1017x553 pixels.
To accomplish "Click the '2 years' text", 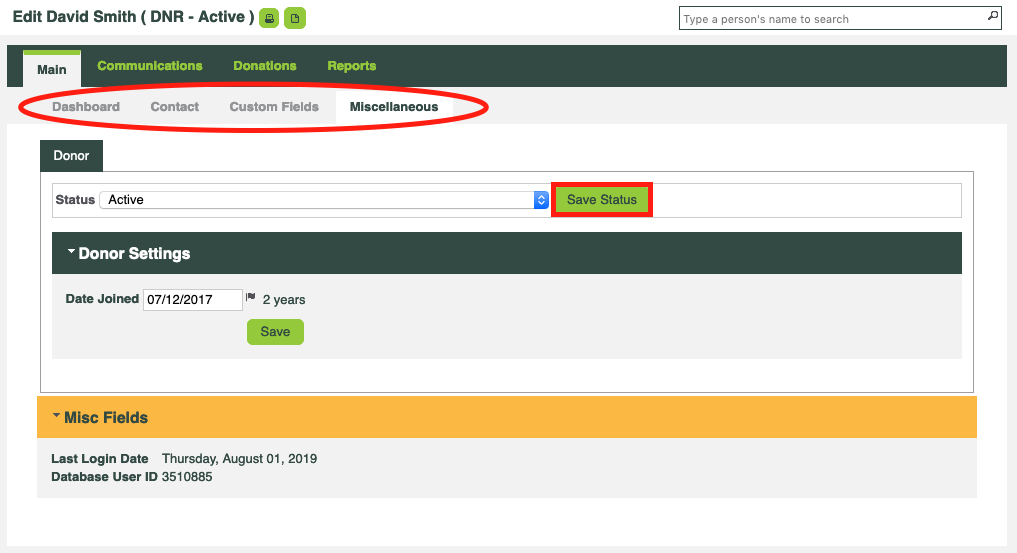I will pos(284,300).
